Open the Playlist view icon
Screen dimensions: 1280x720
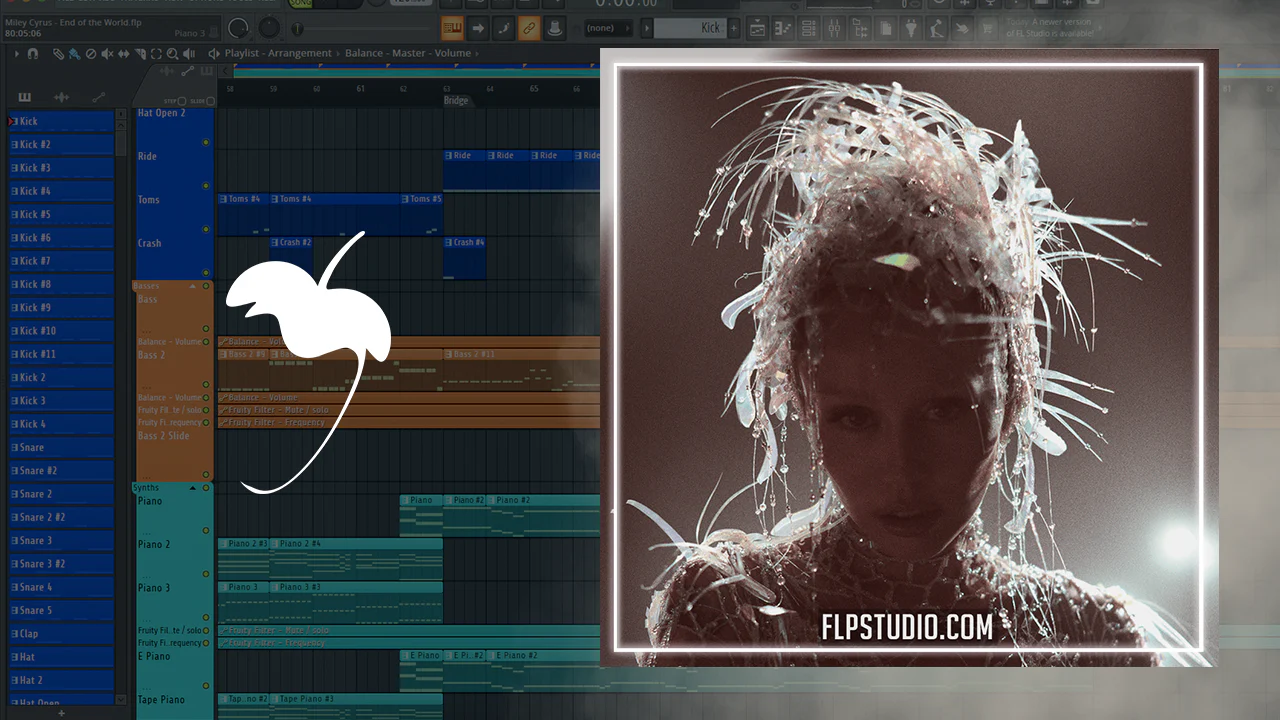tap(758, 28)
